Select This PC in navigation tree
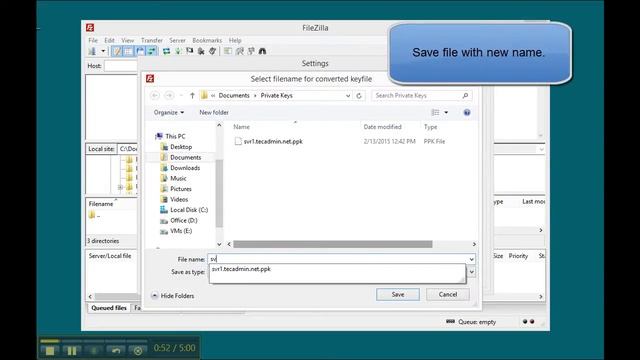 tap(175, 136)
